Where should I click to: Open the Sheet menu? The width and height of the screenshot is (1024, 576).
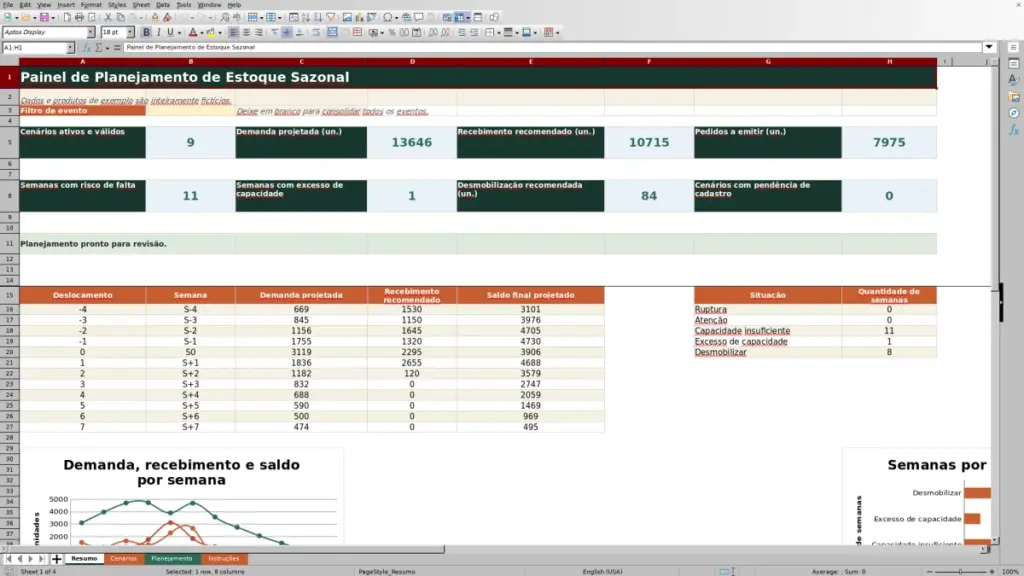point(141,5)
